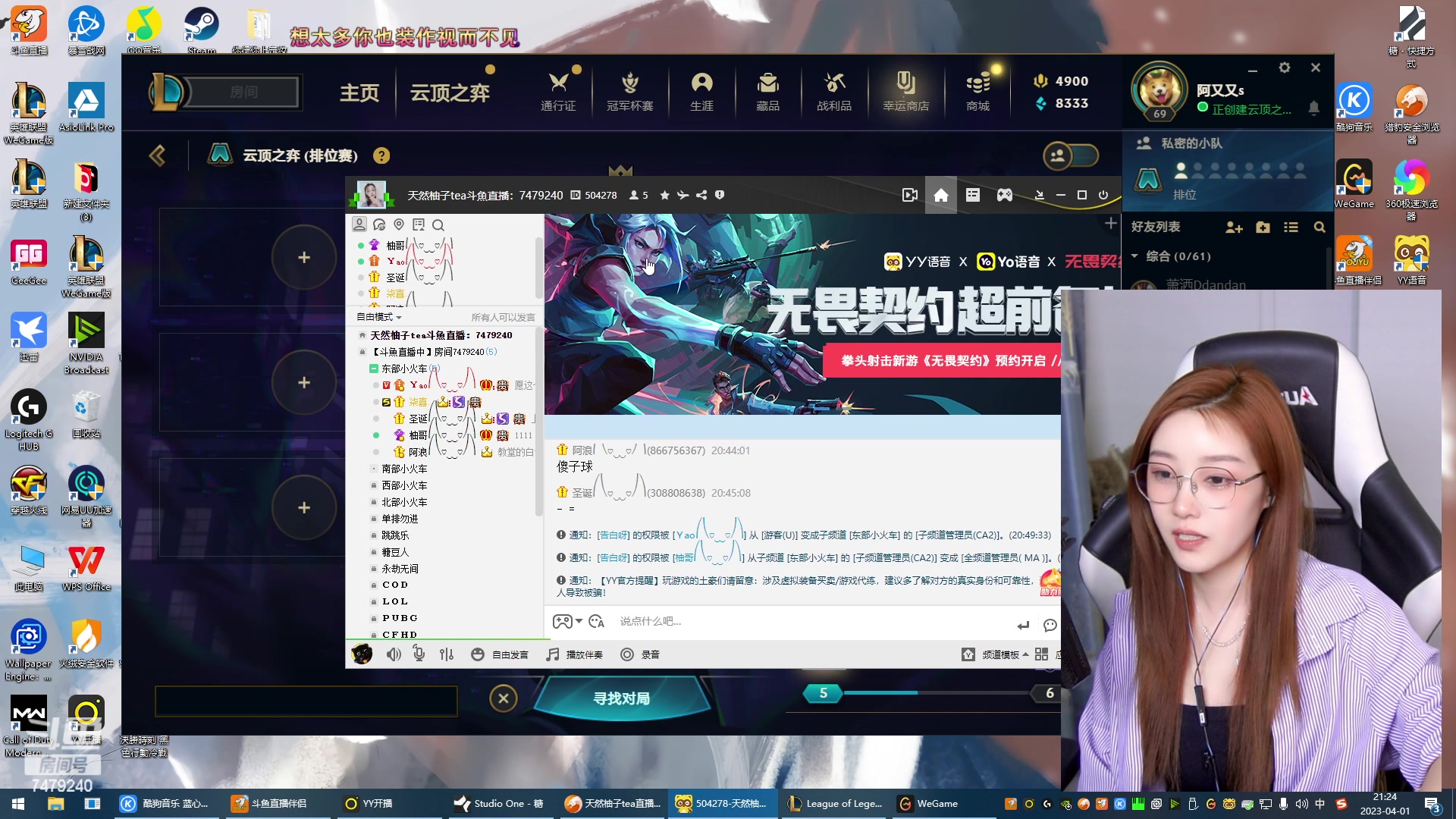Open the 通行证 pass icon in League client

point(558,91)
